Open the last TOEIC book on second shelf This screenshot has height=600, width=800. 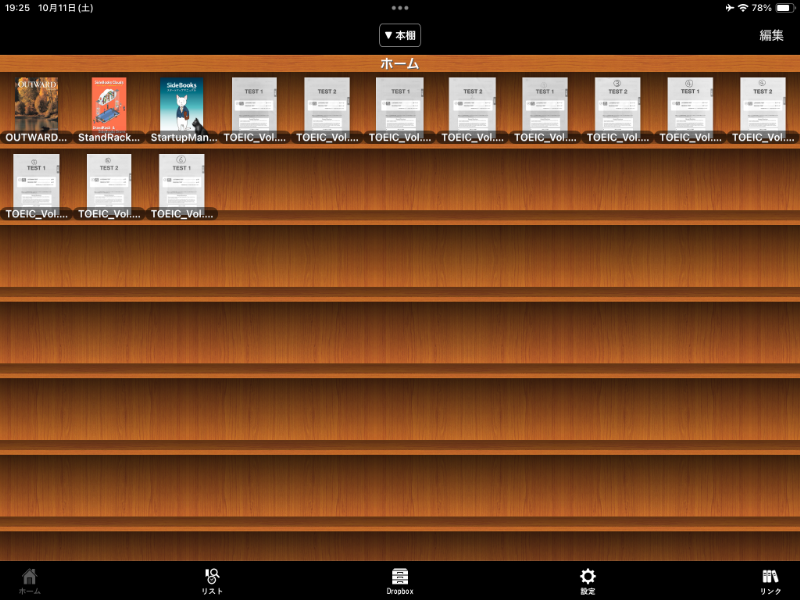tap(182, 181)
